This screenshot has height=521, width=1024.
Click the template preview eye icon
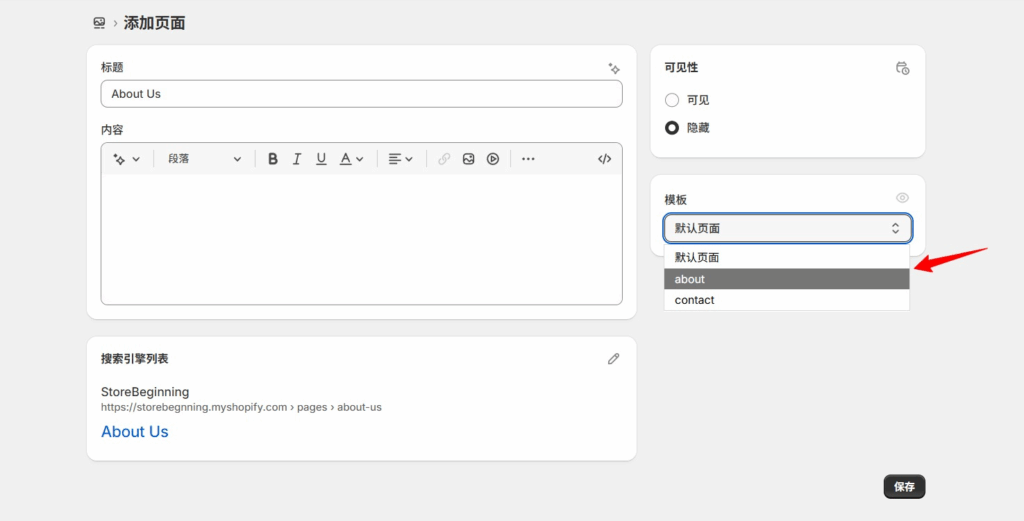902,198
